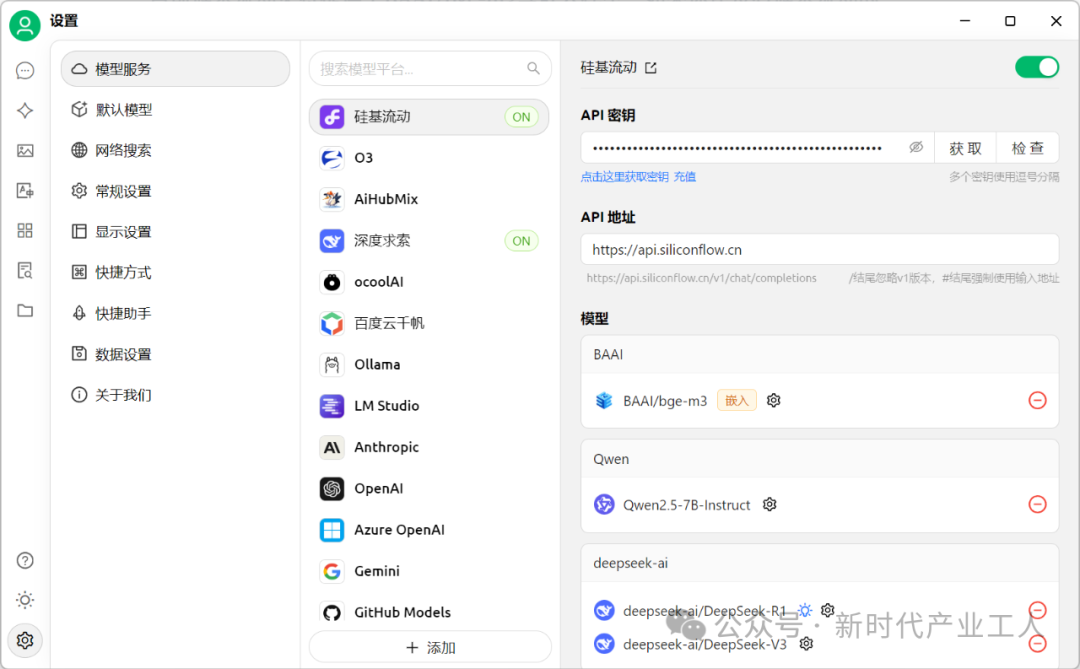Image resolution: width=1080 pixels, height=669 pixels.
Task: Open settings gear for DeepSeek-V3
Action: pyautogui.click(x=806, y=644)
